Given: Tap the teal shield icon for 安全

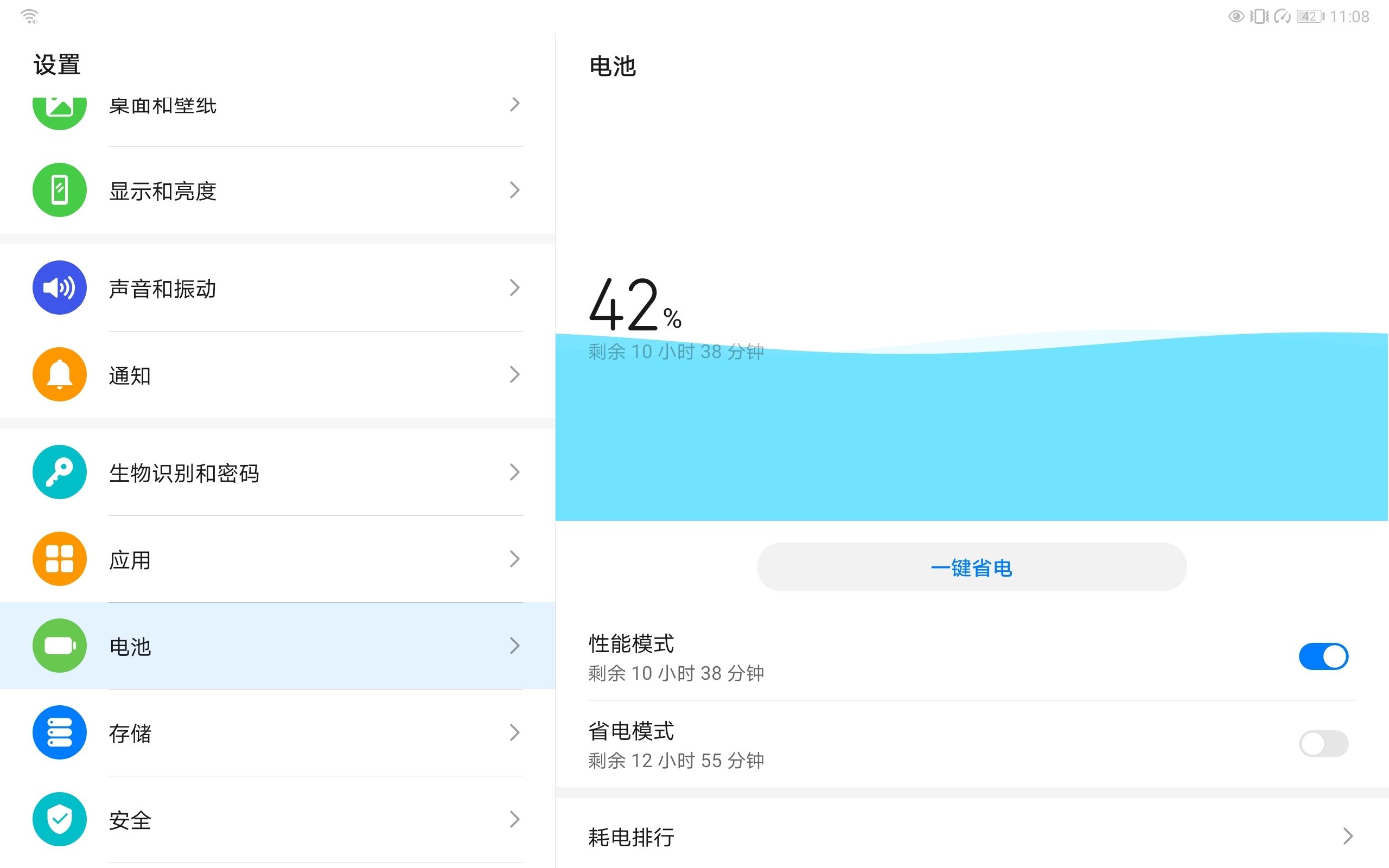Looking at the screenshot, I should pyautogui.click(x=60, y=819).
